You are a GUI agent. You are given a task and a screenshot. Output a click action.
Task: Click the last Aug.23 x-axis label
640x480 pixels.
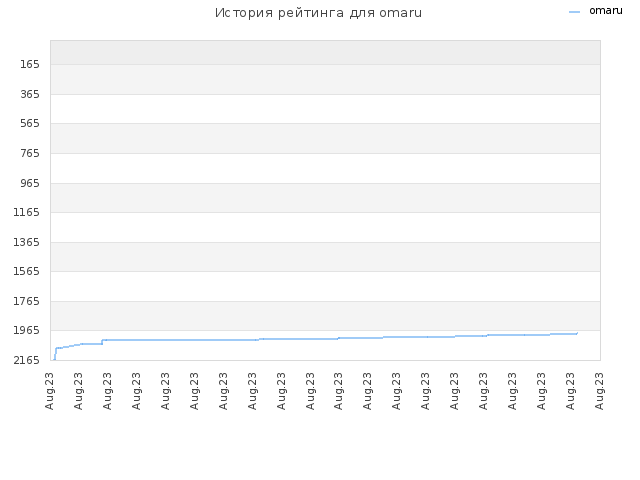[599, 391]
